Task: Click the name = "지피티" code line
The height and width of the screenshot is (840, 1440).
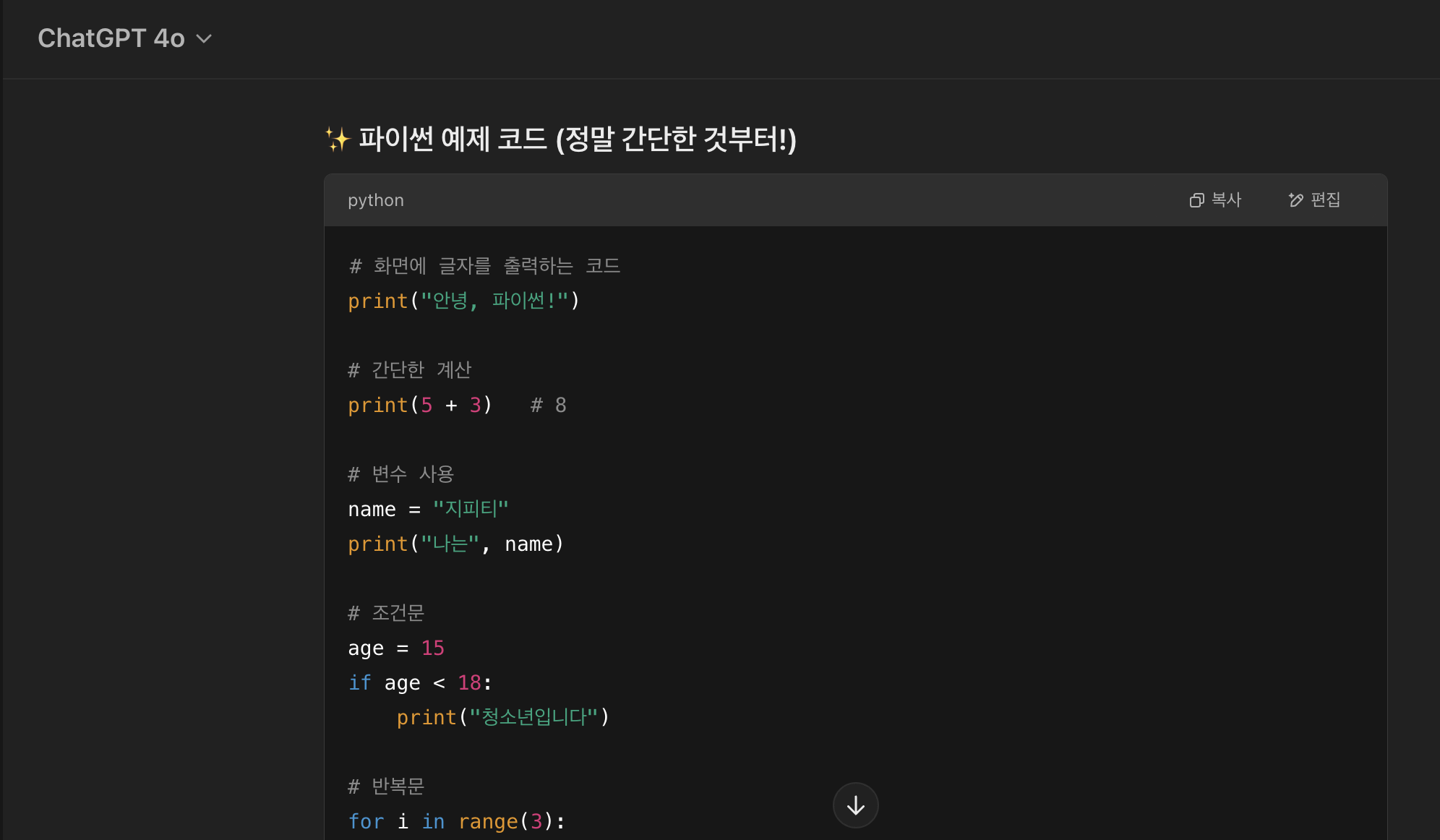Action: (428, 509)
